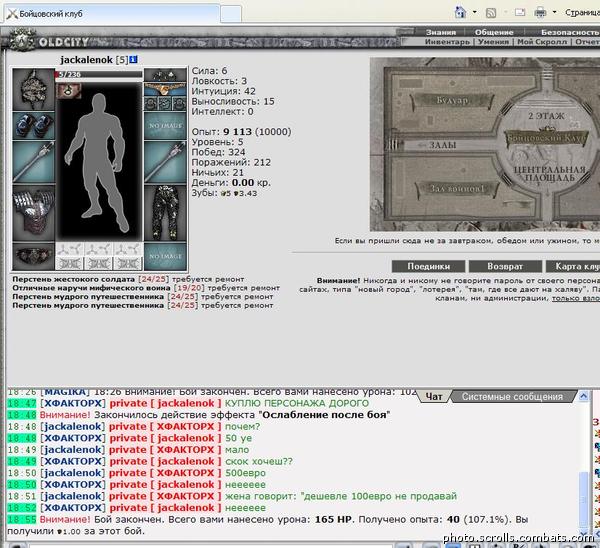
Task: Click the first lower empty scroll slot
Action: [70, 263]
